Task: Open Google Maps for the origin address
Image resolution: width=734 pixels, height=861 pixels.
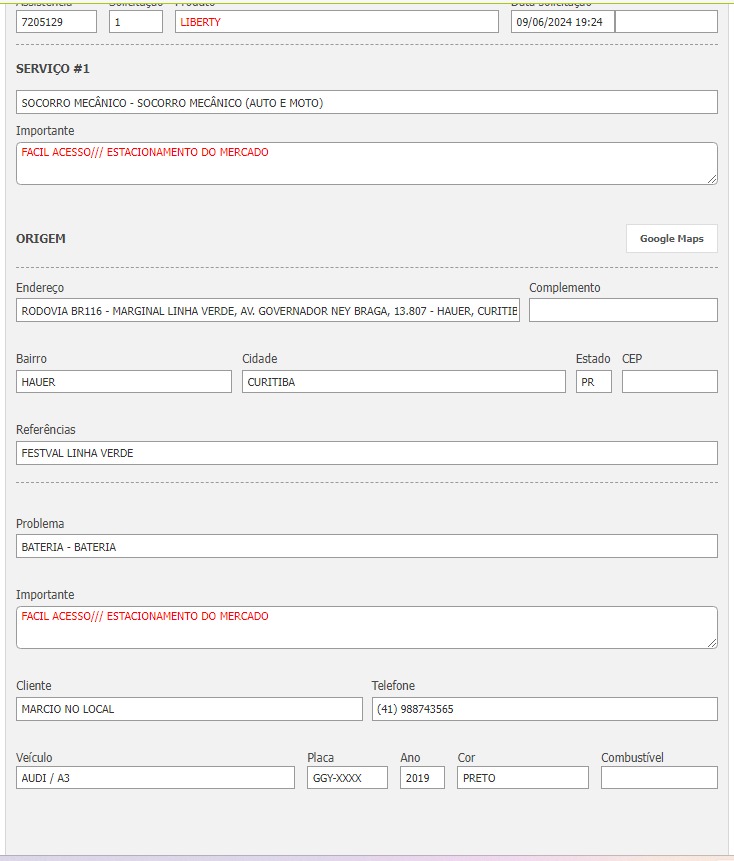Action: coord(671,239)
